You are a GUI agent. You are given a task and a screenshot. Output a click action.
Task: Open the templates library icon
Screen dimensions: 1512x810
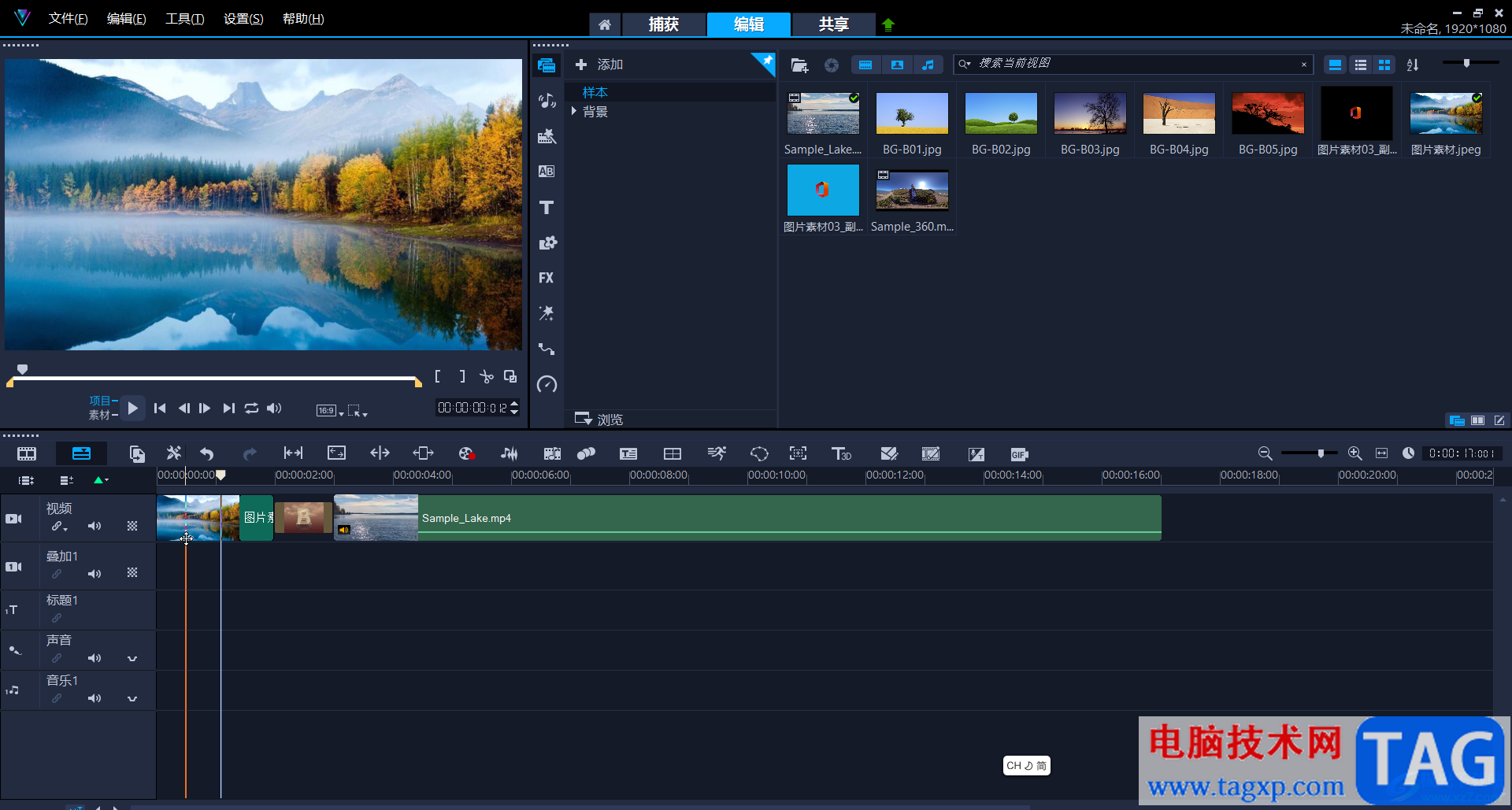[547, 136]
